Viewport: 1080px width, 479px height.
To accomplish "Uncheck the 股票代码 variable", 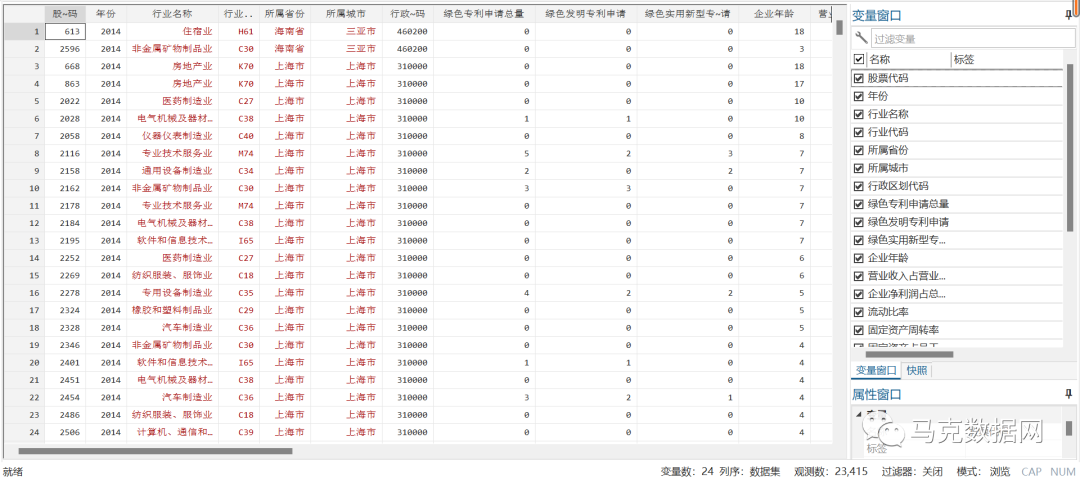I will 858,78.
